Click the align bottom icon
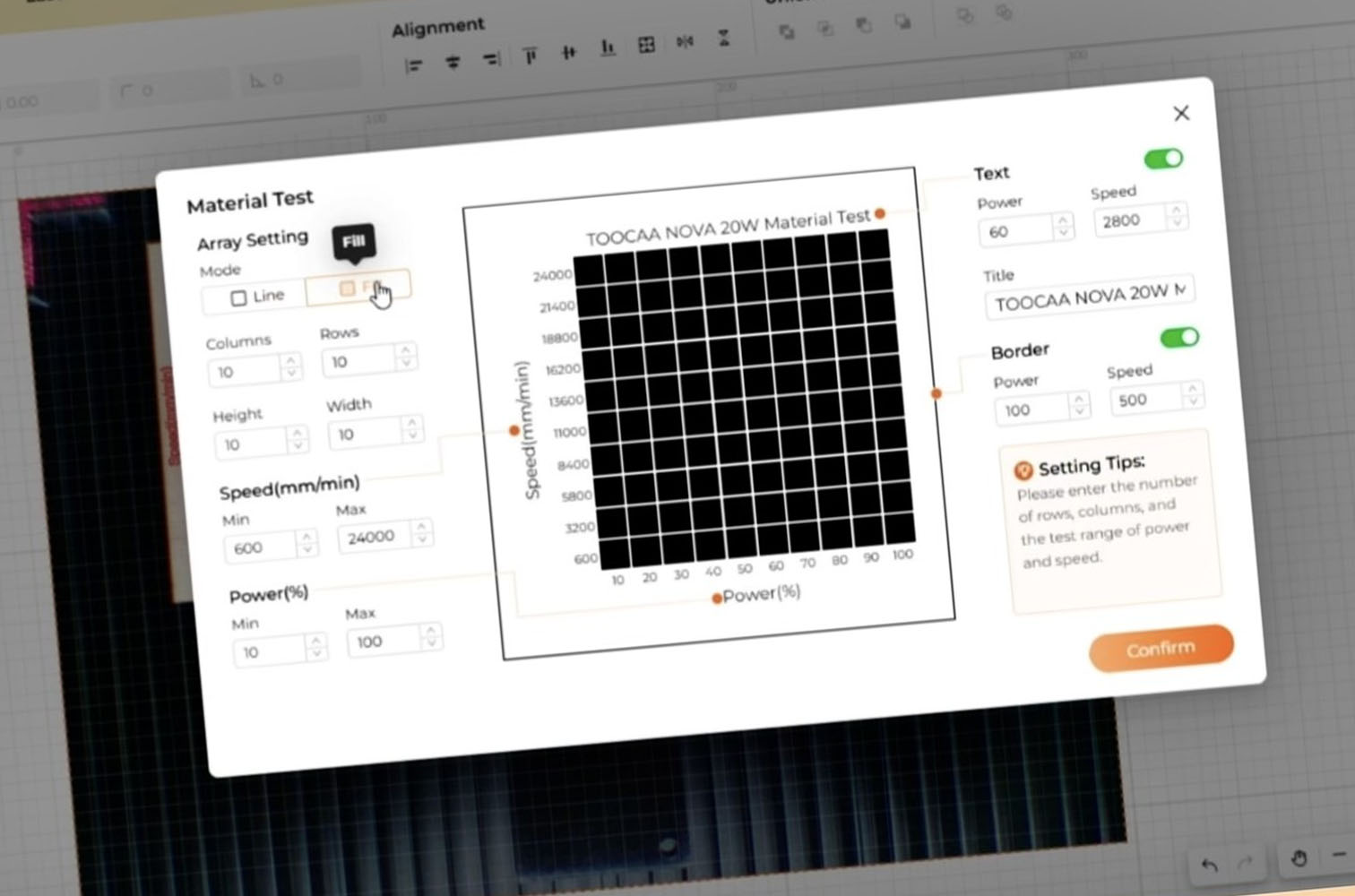The width and height of the screenshot is (1355, 896). coord(608,47)
